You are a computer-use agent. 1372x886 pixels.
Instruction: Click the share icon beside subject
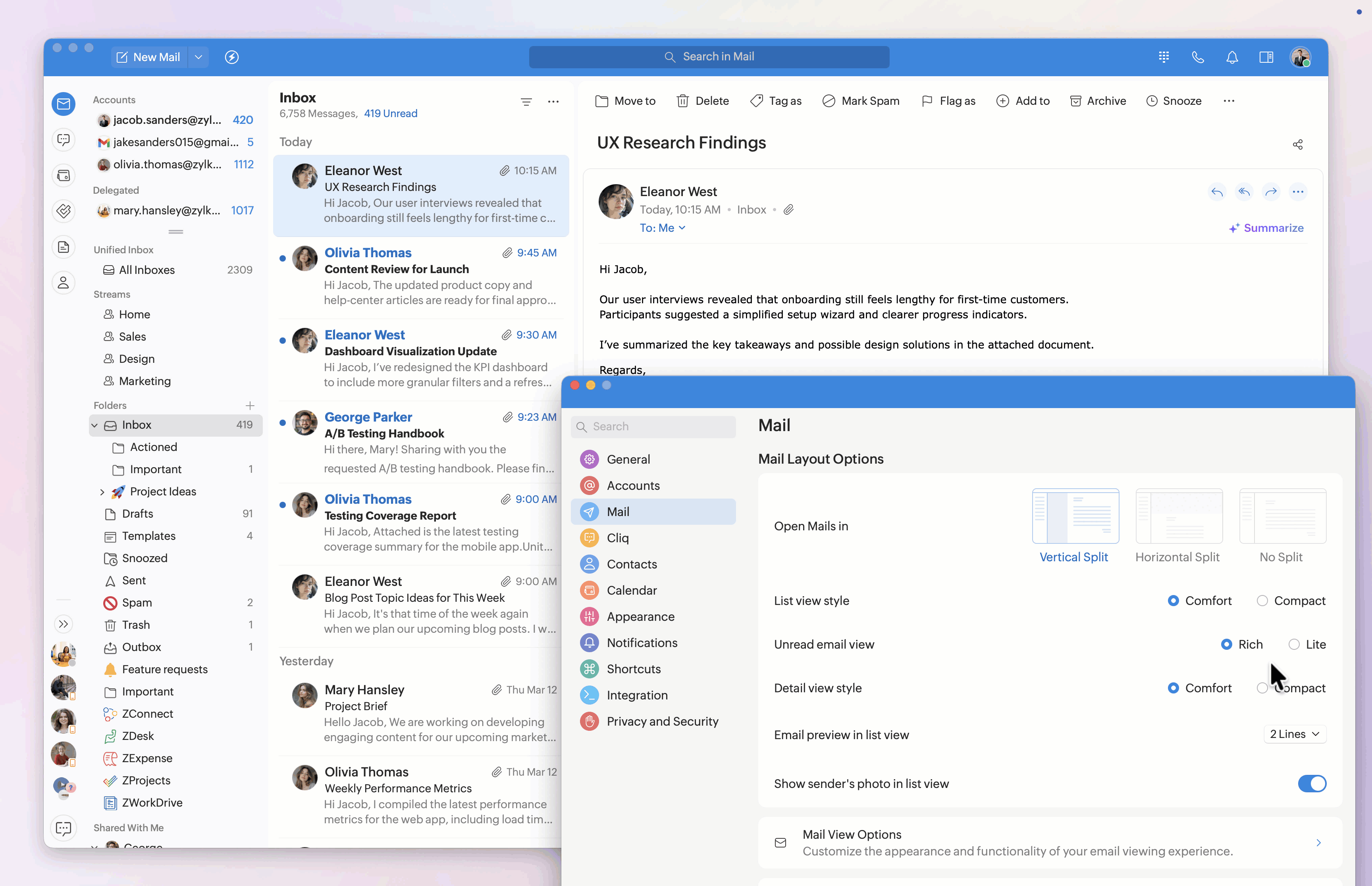pyautogui.click(x=1297, y=144)
